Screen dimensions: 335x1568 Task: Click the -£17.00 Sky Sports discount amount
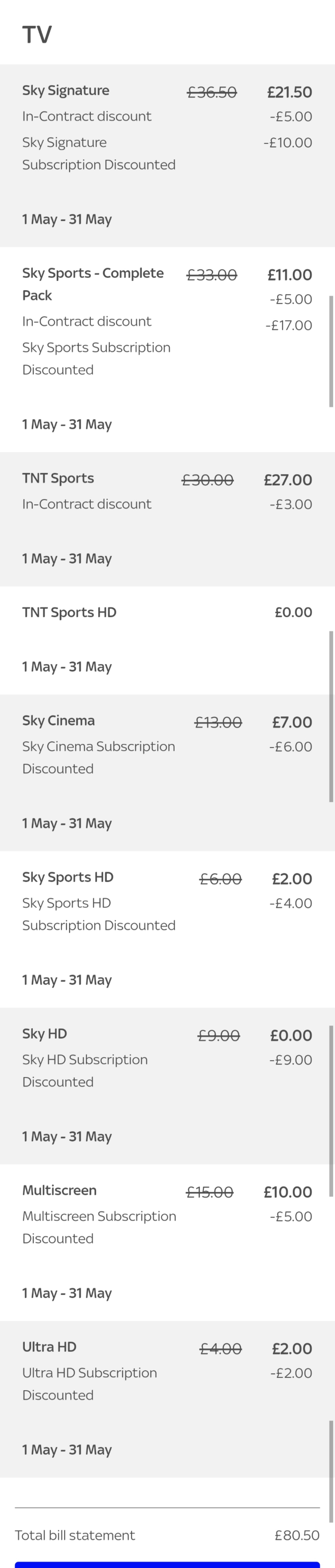pos(289,326)
